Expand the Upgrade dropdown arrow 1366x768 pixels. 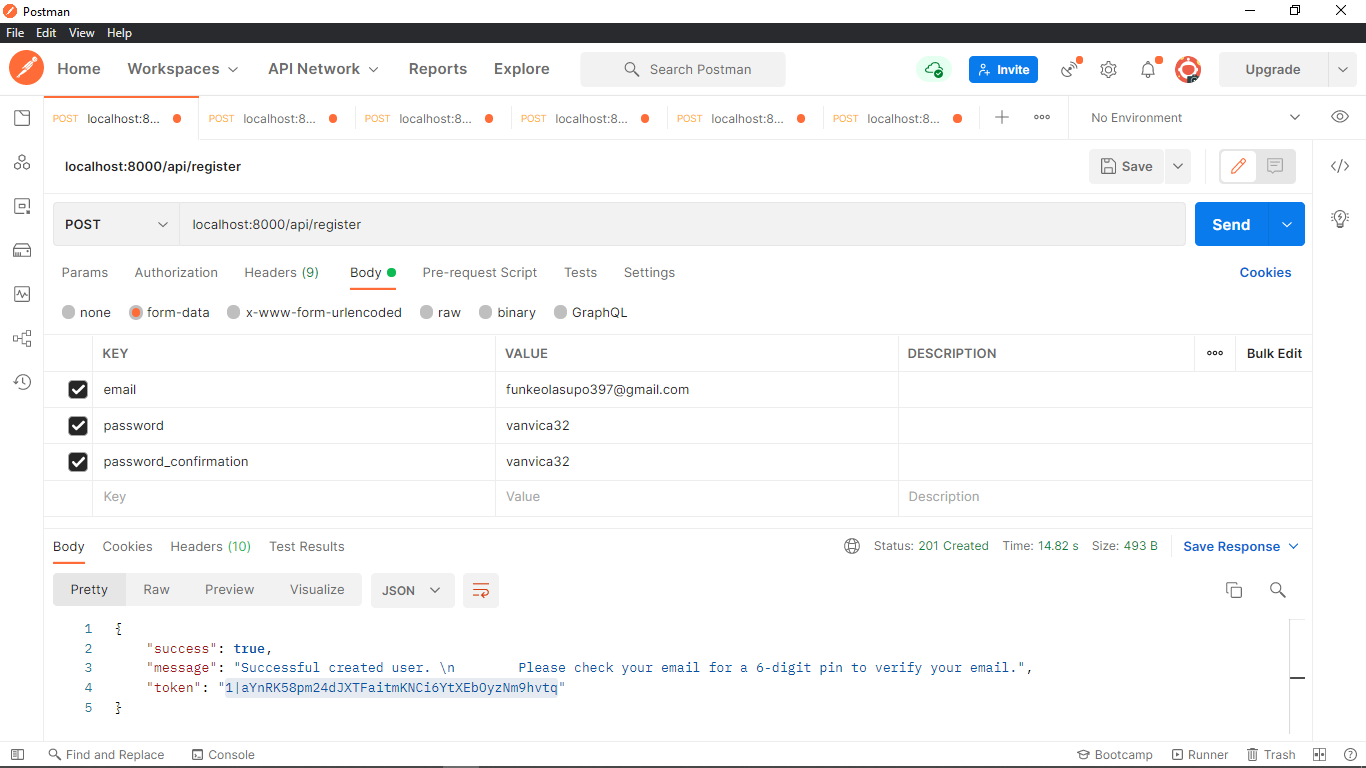(x=1342, y=69)
